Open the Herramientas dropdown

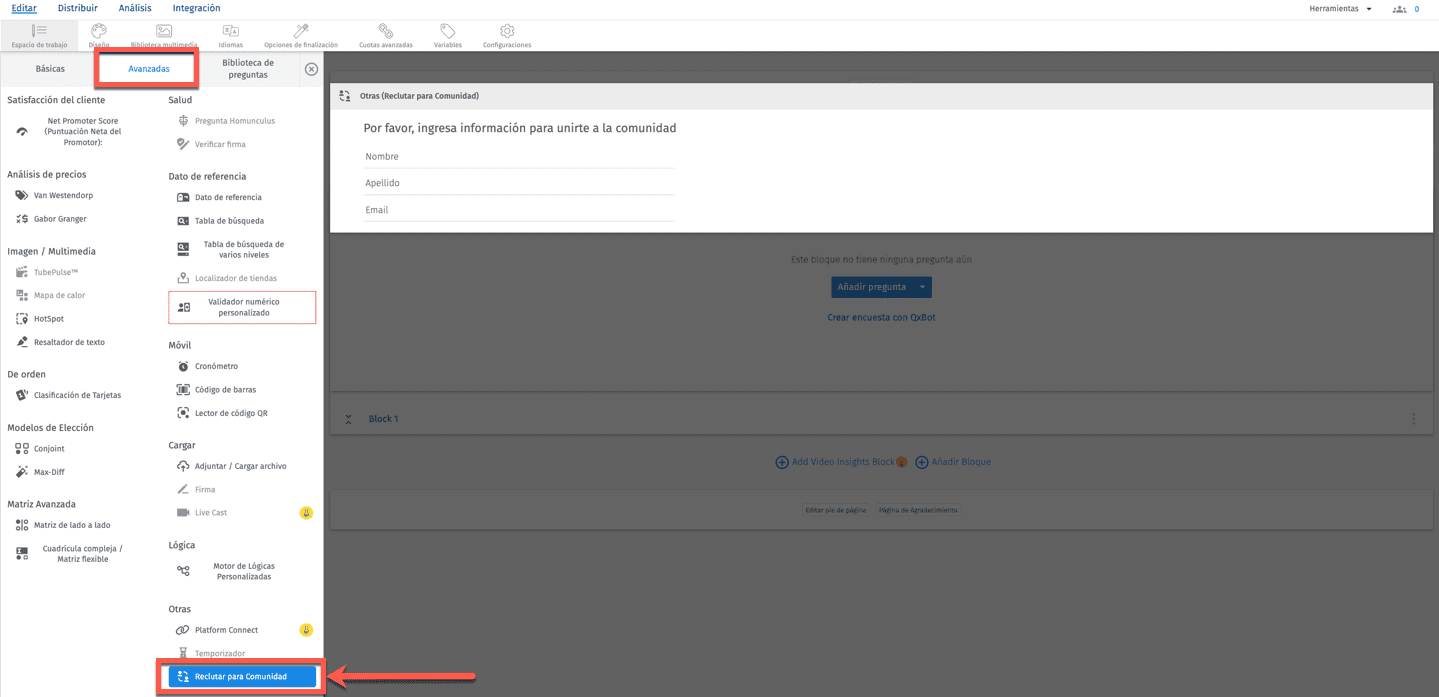point(1340,8)
